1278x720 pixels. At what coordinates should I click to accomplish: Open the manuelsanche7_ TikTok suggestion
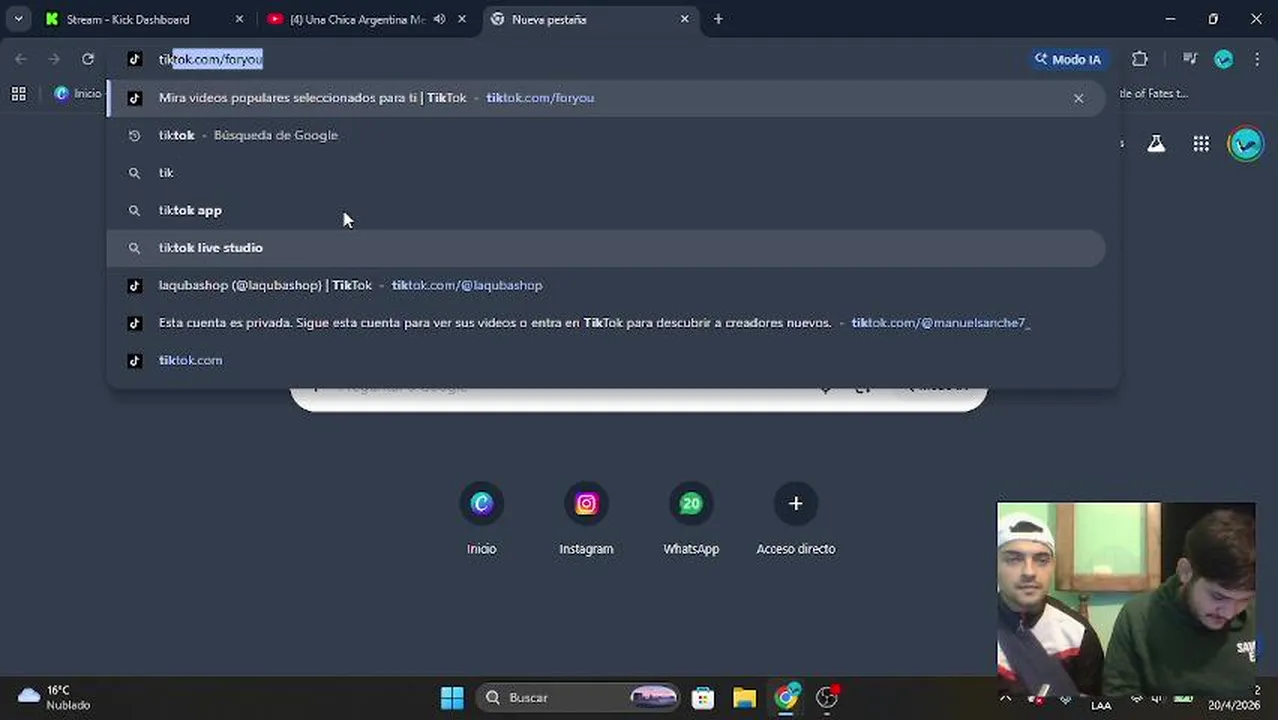tap(606, 323)
